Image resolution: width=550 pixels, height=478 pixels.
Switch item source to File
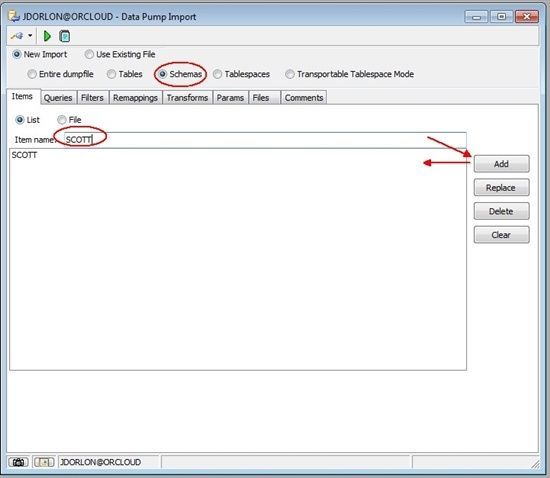coord(69,120)
